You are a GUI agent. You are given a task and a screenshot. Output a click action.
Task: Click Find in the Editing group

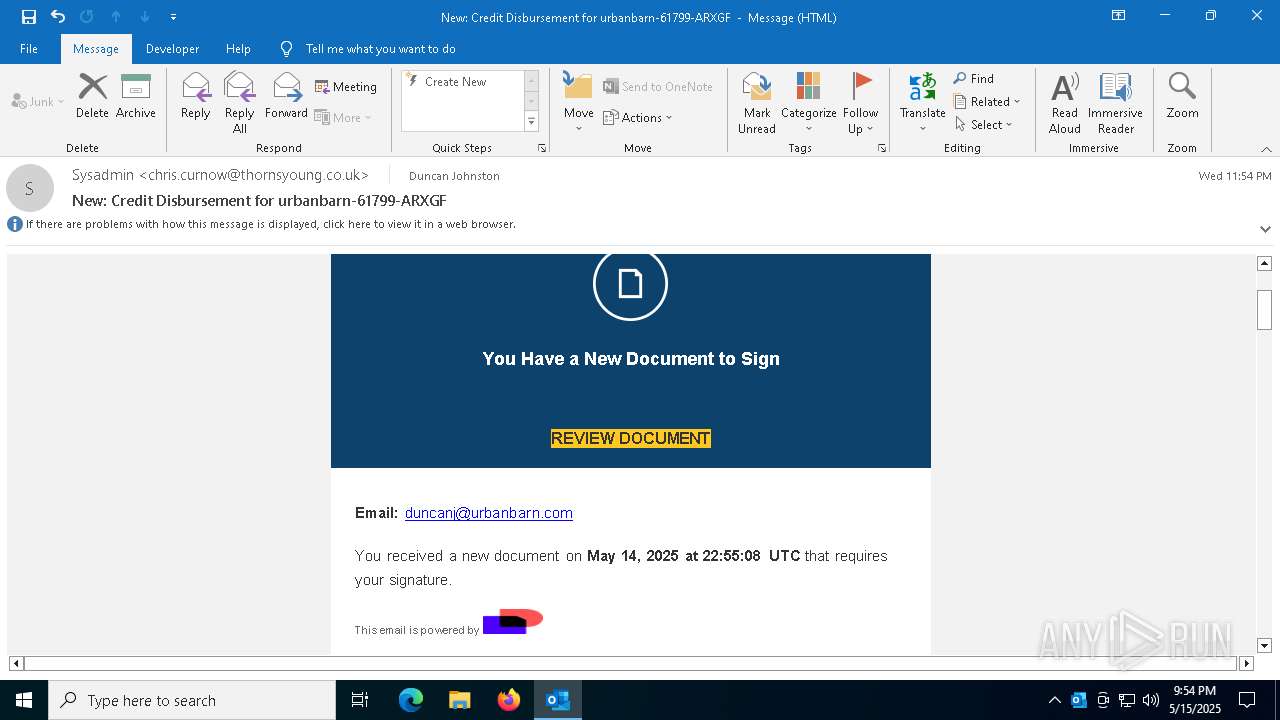[974, 78]
